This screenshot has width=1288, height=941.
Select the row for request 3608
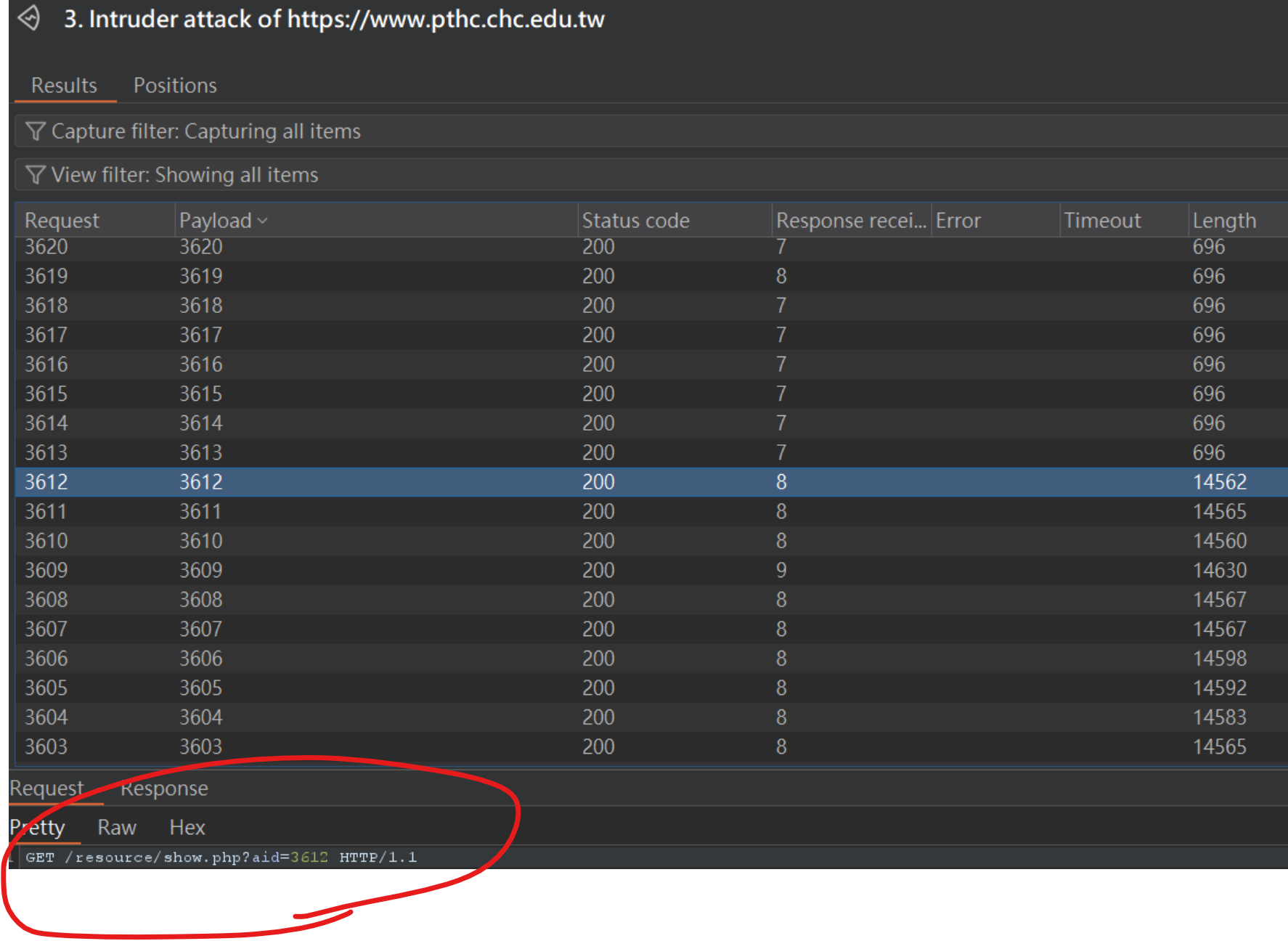pos(651,600)
